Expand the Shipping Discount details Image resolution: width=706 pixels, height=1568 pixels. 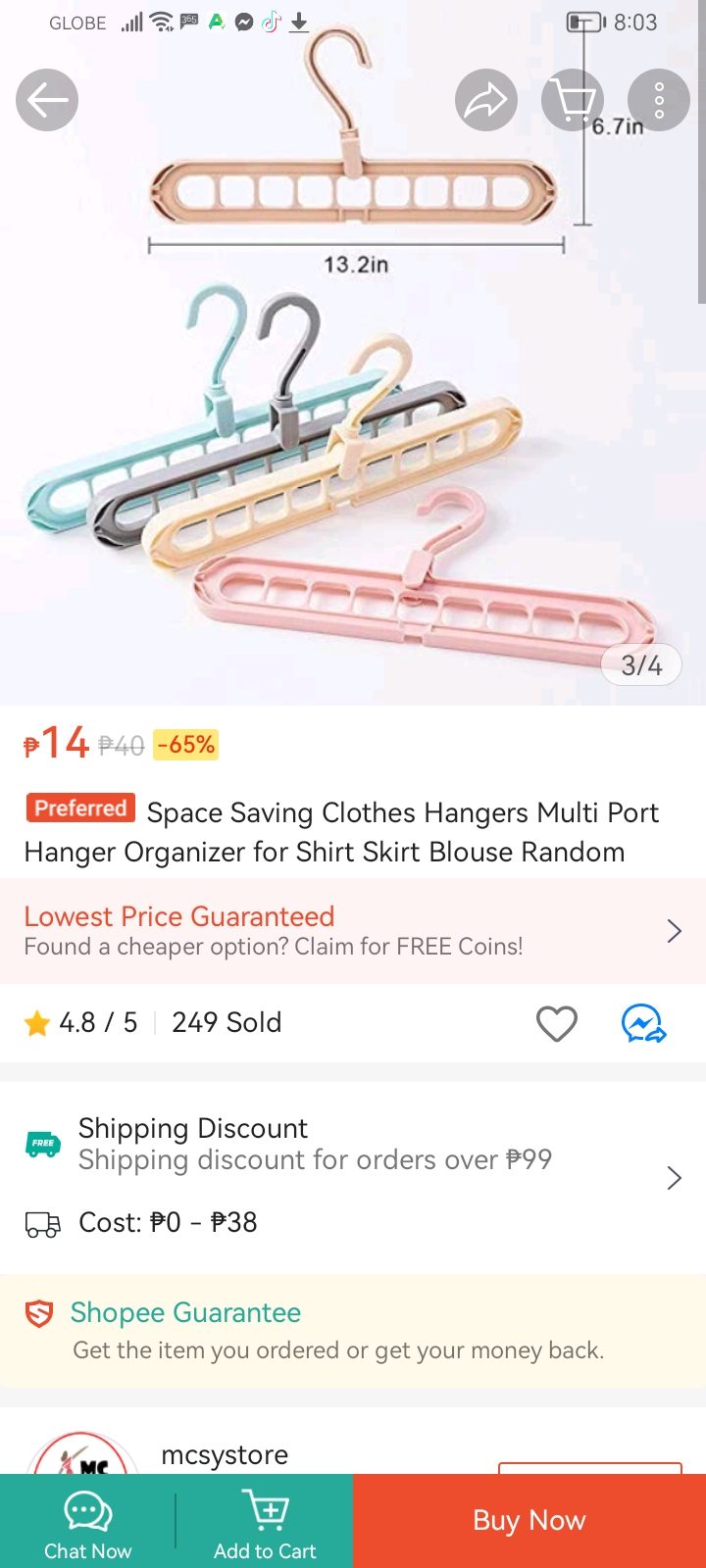(673, 1178)
